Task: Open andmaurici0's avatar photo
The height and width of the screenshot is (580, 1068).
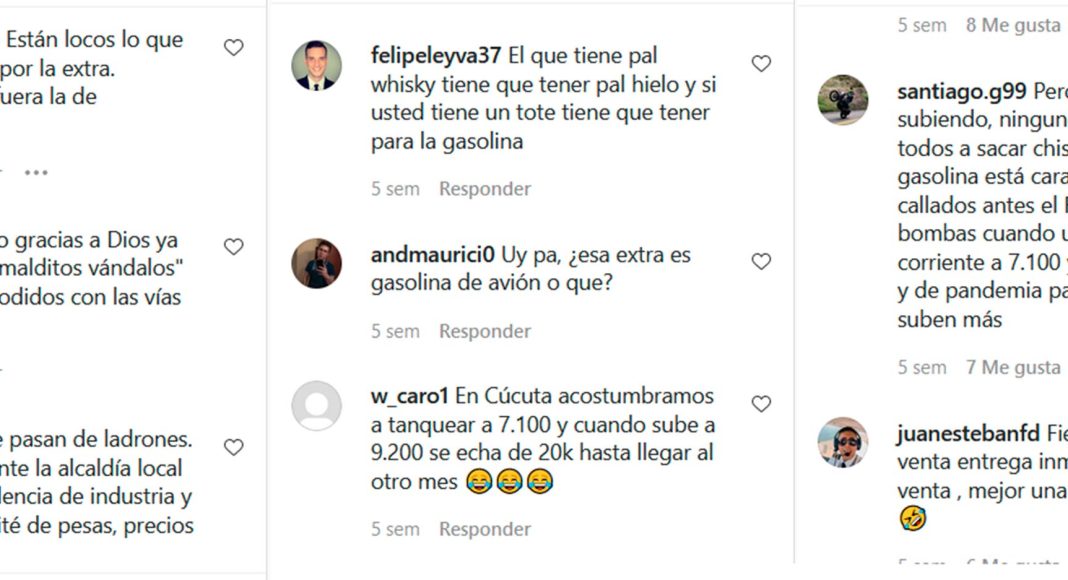Action: (x=317, y=263)
